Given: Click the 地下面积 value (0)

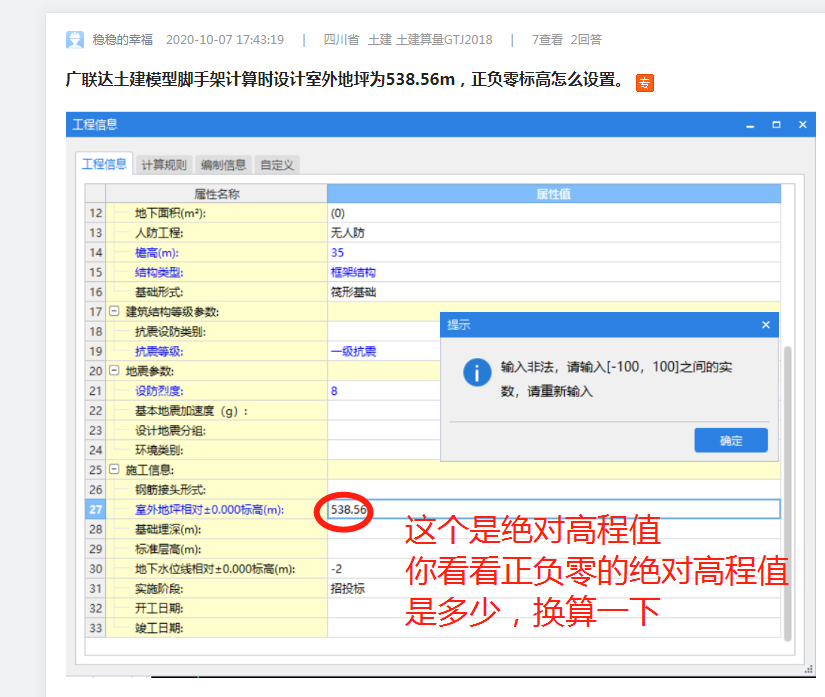Looking at the screenshot, I should [338, 213].
